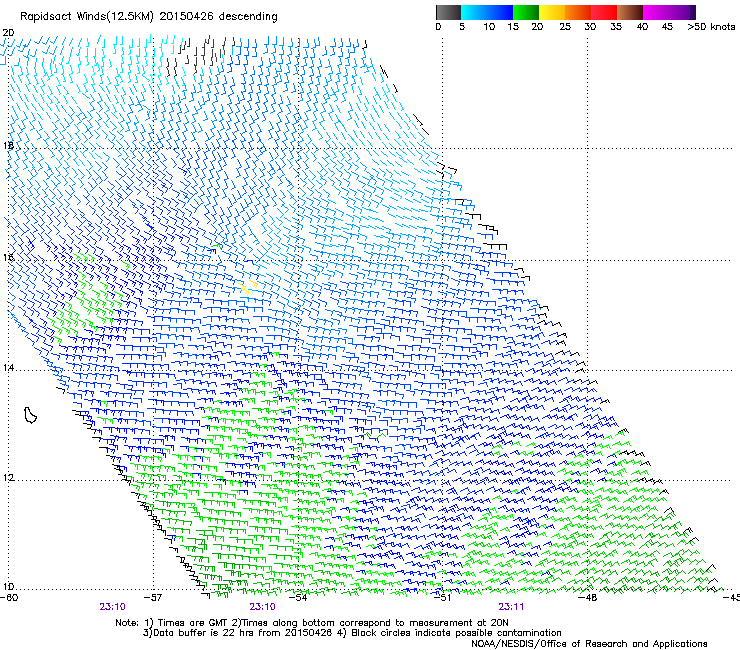Click the longitude label '-51' on bottom axis

[x=442, y=597]
